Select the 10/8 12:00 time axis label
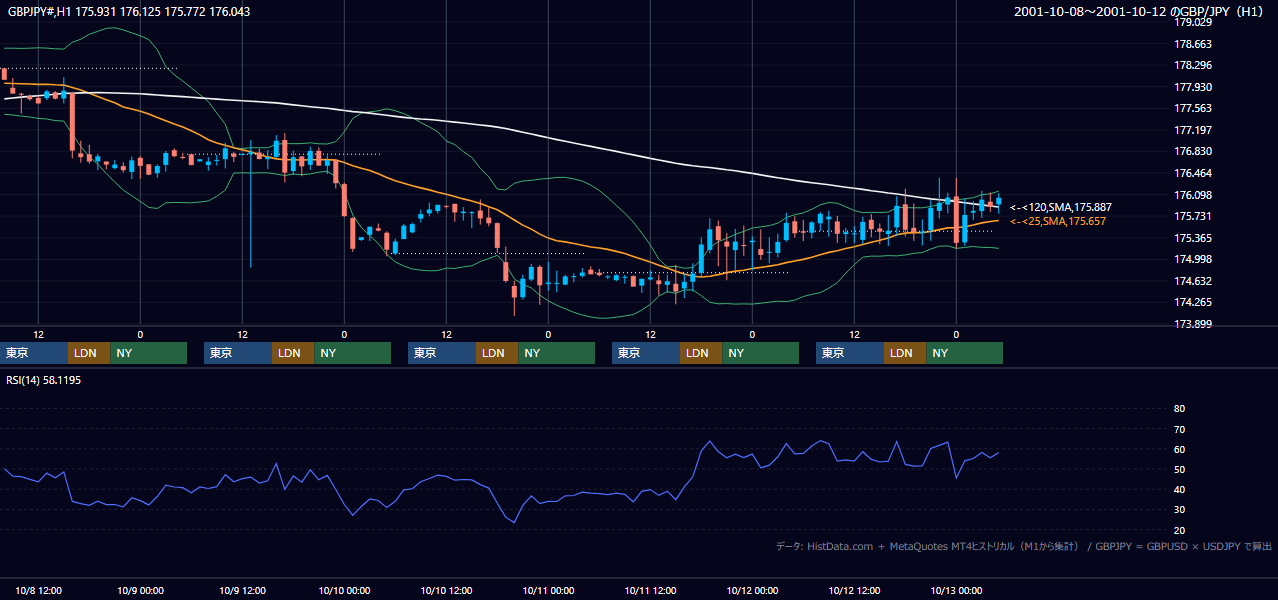This screenshot has width=1278, height=600. [39, 590]
